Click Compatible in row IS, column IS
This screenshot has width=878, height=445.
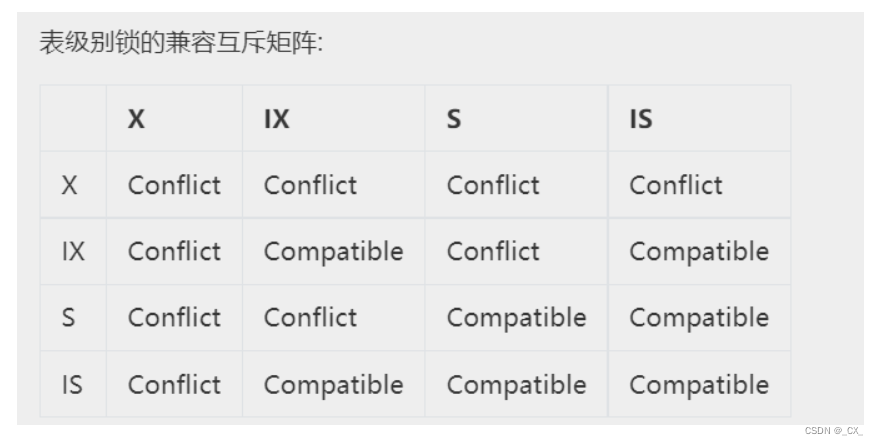click(x=699, y=384)
